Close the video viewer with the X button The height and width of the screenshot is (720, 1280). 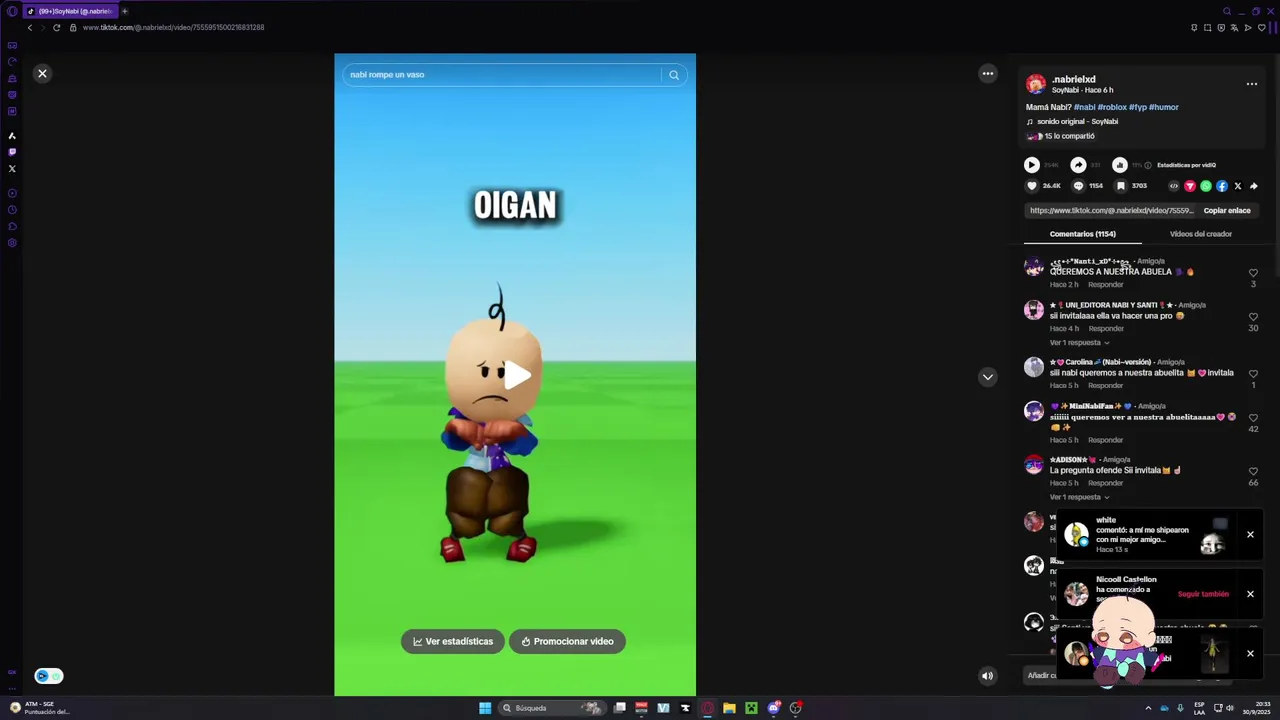[42, 73]
